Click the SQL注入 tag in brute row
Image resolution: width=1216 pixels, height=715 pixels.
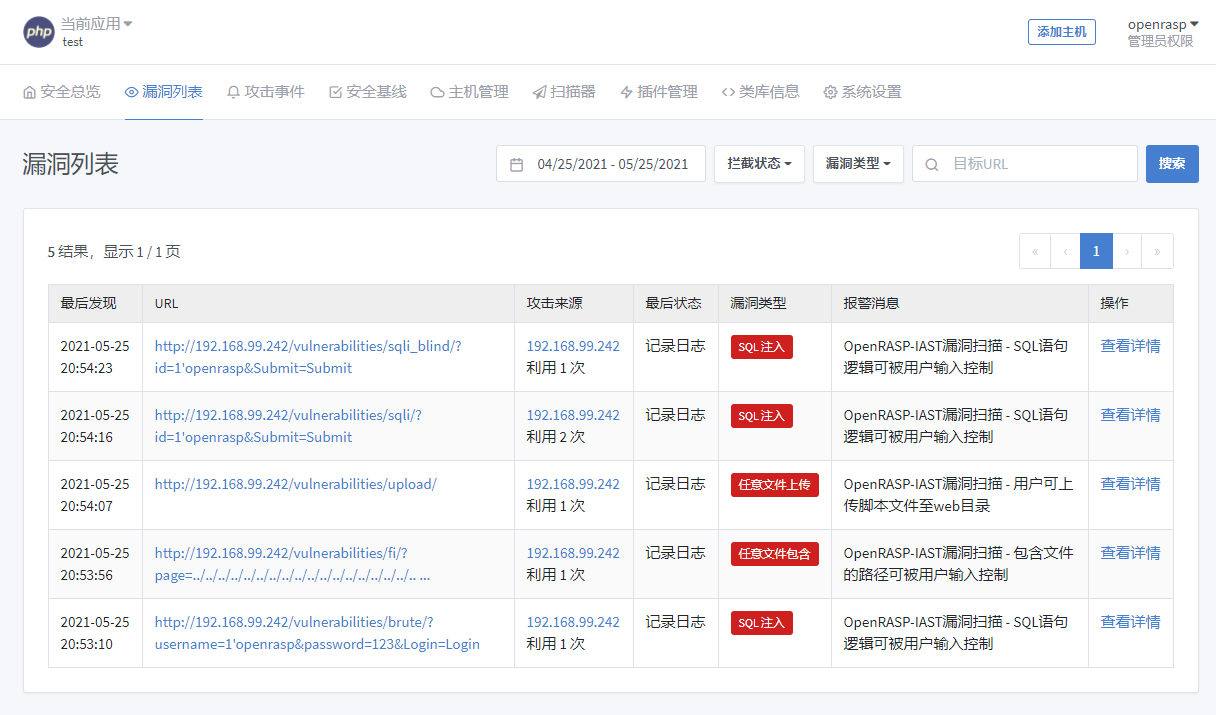762,623
